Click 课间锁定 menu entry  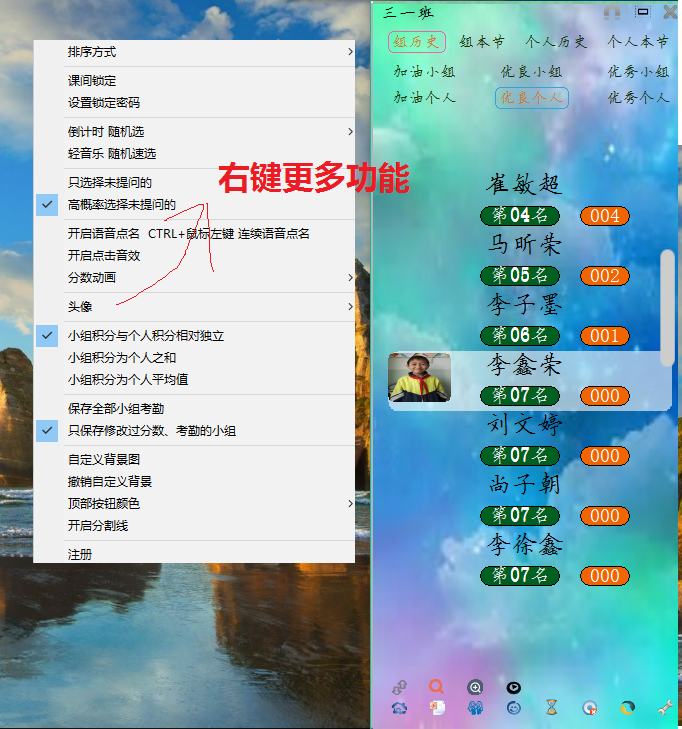195,81
